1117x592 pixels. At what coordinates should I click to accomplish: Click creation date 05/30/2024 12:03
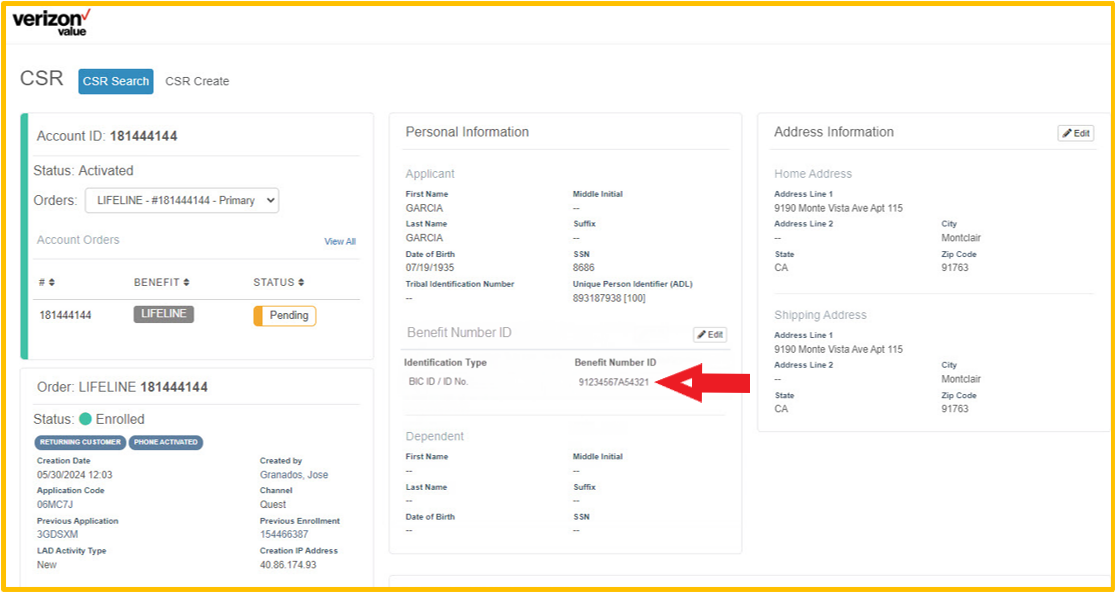point(75,474)
